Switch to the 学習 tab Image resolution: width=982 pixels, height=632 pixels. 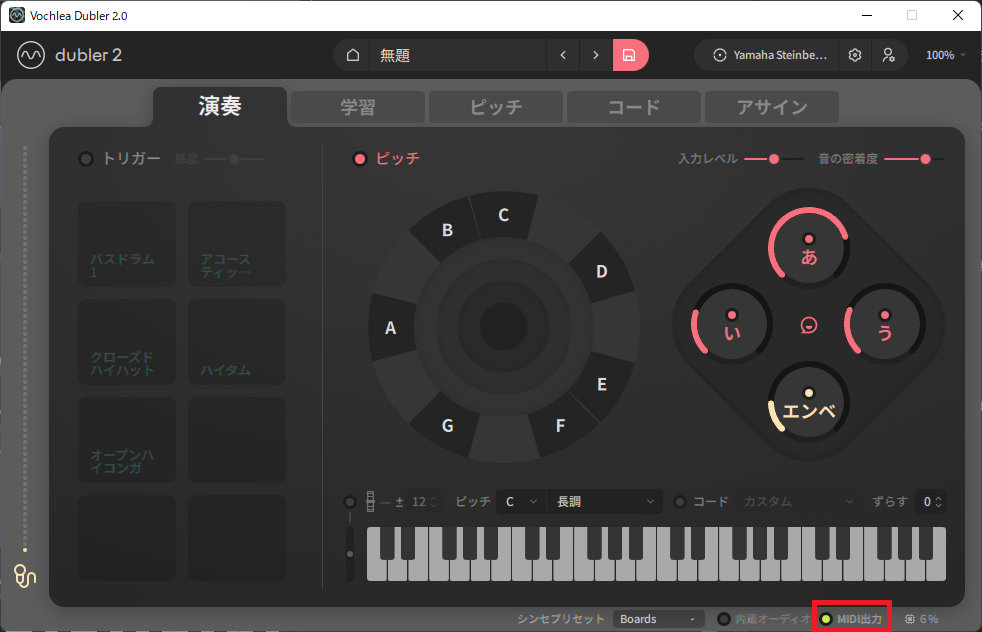[357, 107]
